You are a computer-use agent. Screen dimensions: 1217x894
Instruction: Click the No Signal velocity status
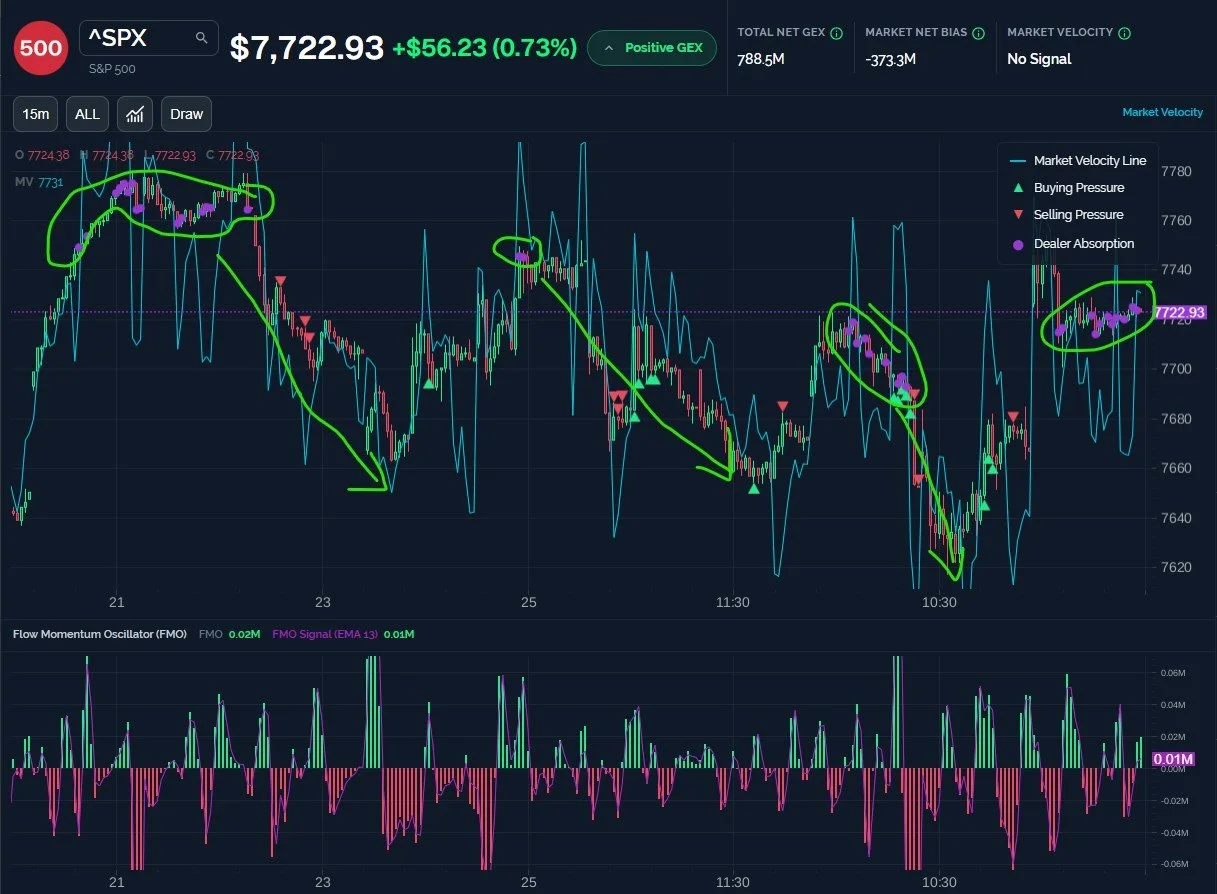pyautogui.click(x=1039, y=59)
